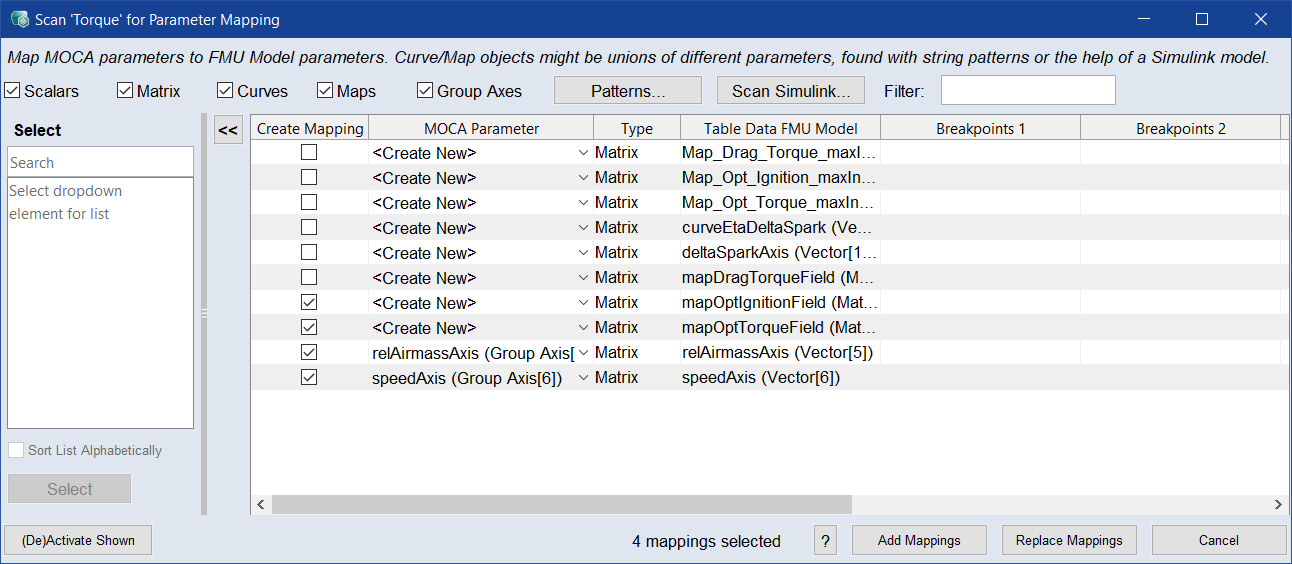The height and width of the screenshot is (564, 1292).
Task: Expand the relAirmassAxis MOCA Parameter dropdown
Action: pos(583,353)
